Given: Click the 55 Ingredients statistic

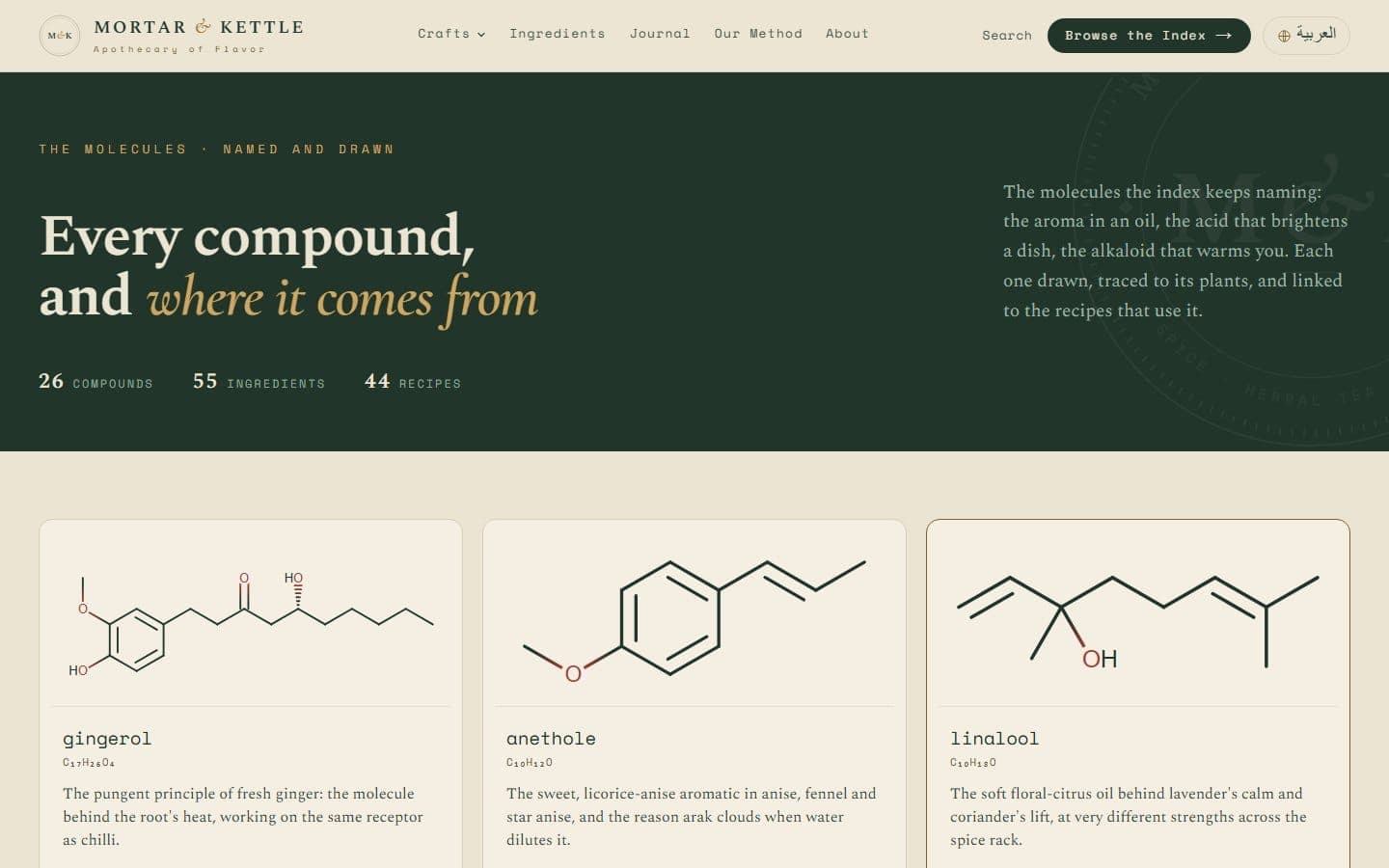Looking at the screenshot, I should 259,382.
